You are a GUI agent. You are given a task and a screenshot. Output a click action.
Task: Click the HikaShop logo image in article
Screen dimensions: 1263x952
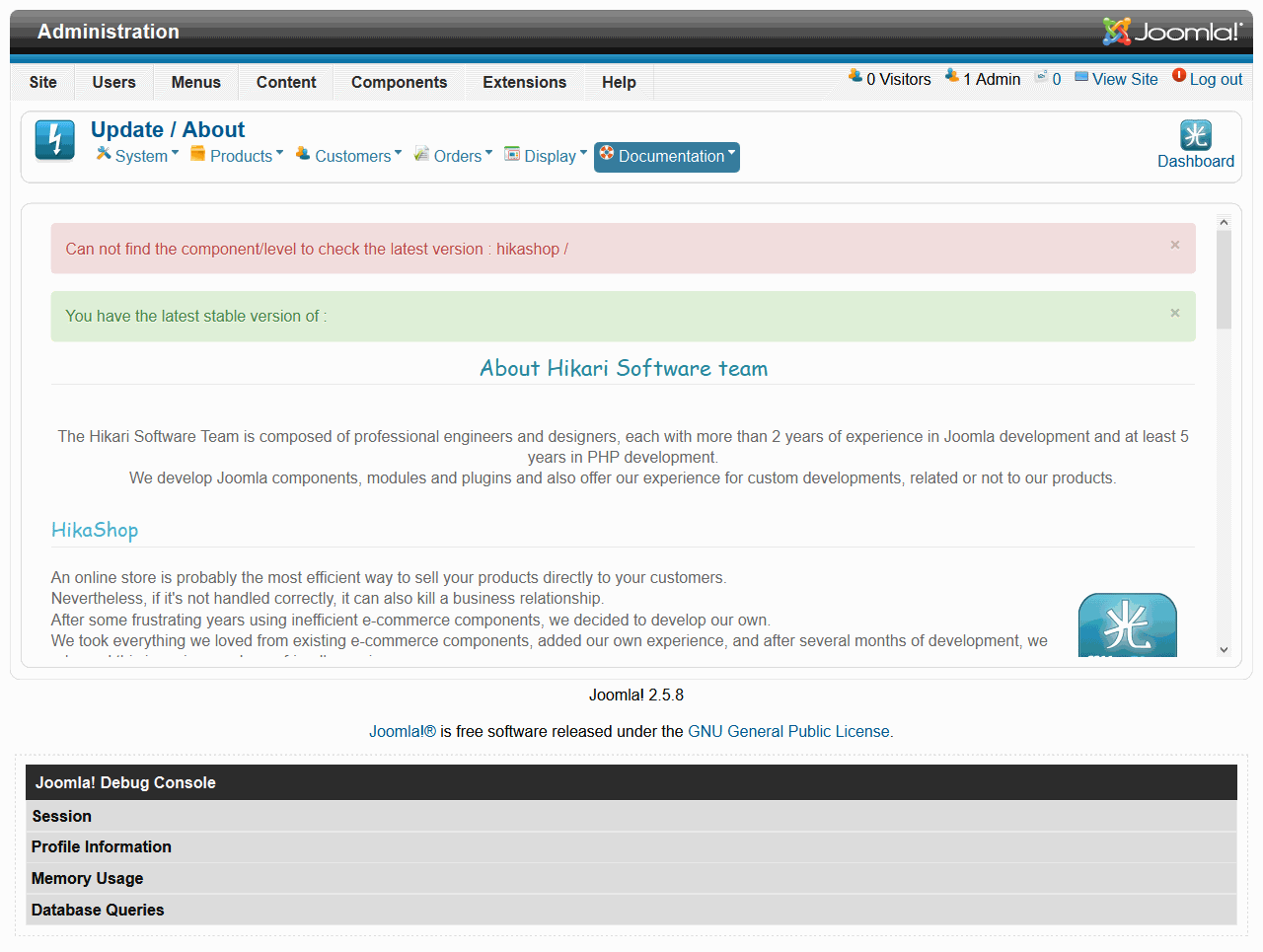1128,624
